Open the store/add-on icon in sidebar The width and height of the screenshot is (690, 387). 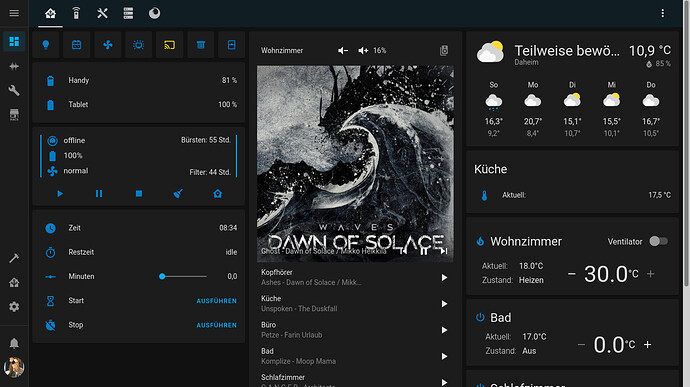tap(14, 115)
